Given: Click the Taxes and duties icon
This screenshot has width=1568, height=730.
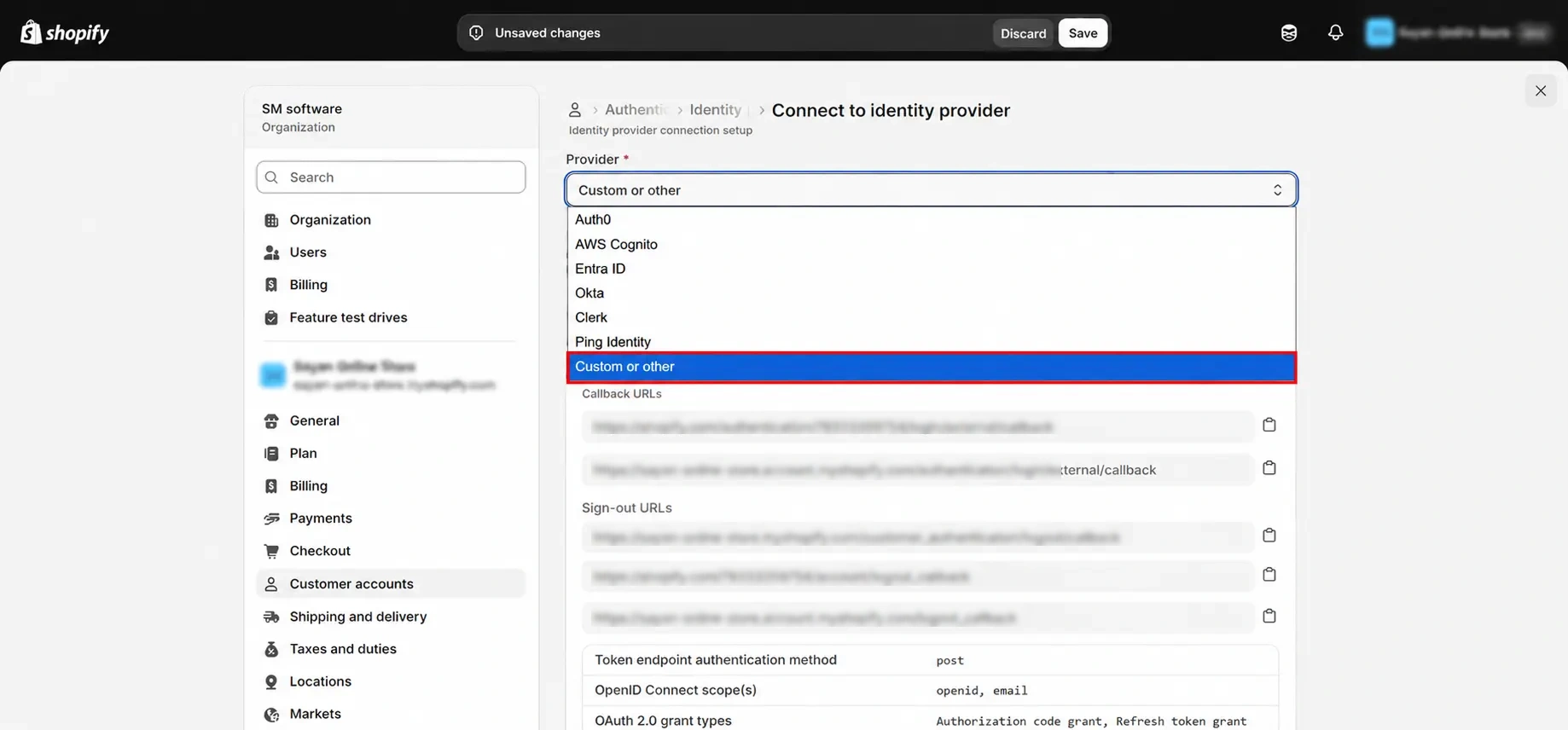Looking at the screenshot, I should point(271,649).
